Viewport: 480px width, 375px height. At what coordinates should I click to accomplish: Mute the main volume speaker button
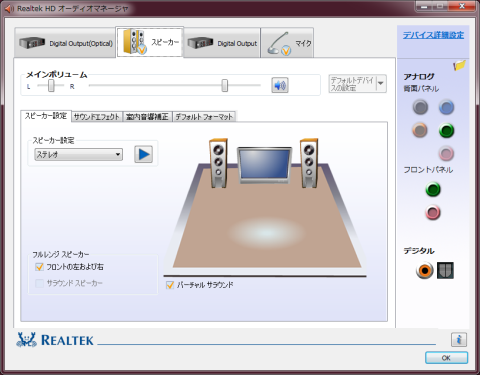(280, 85)
